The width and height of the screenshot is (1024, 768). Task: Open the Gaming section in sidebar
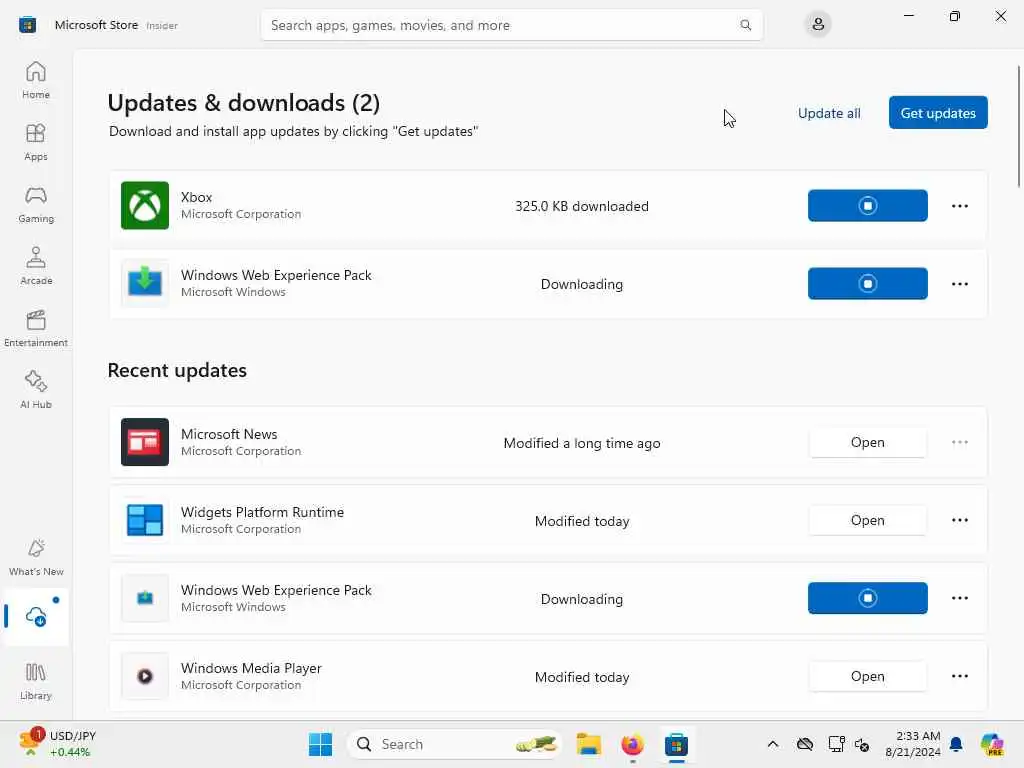coord(36,204)
